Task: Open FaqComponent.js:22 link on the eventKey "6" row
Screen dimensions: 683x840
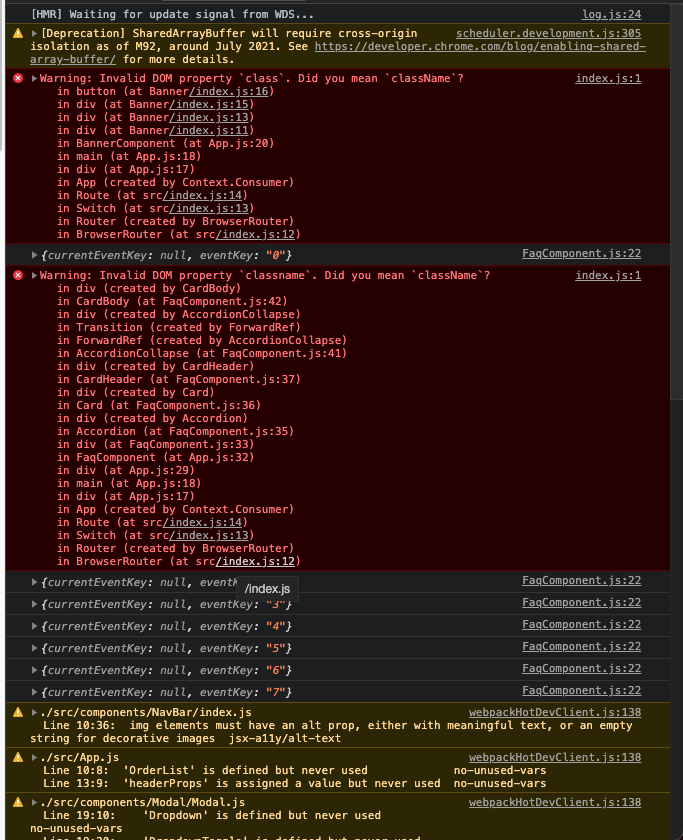Action: coord(581,669)
